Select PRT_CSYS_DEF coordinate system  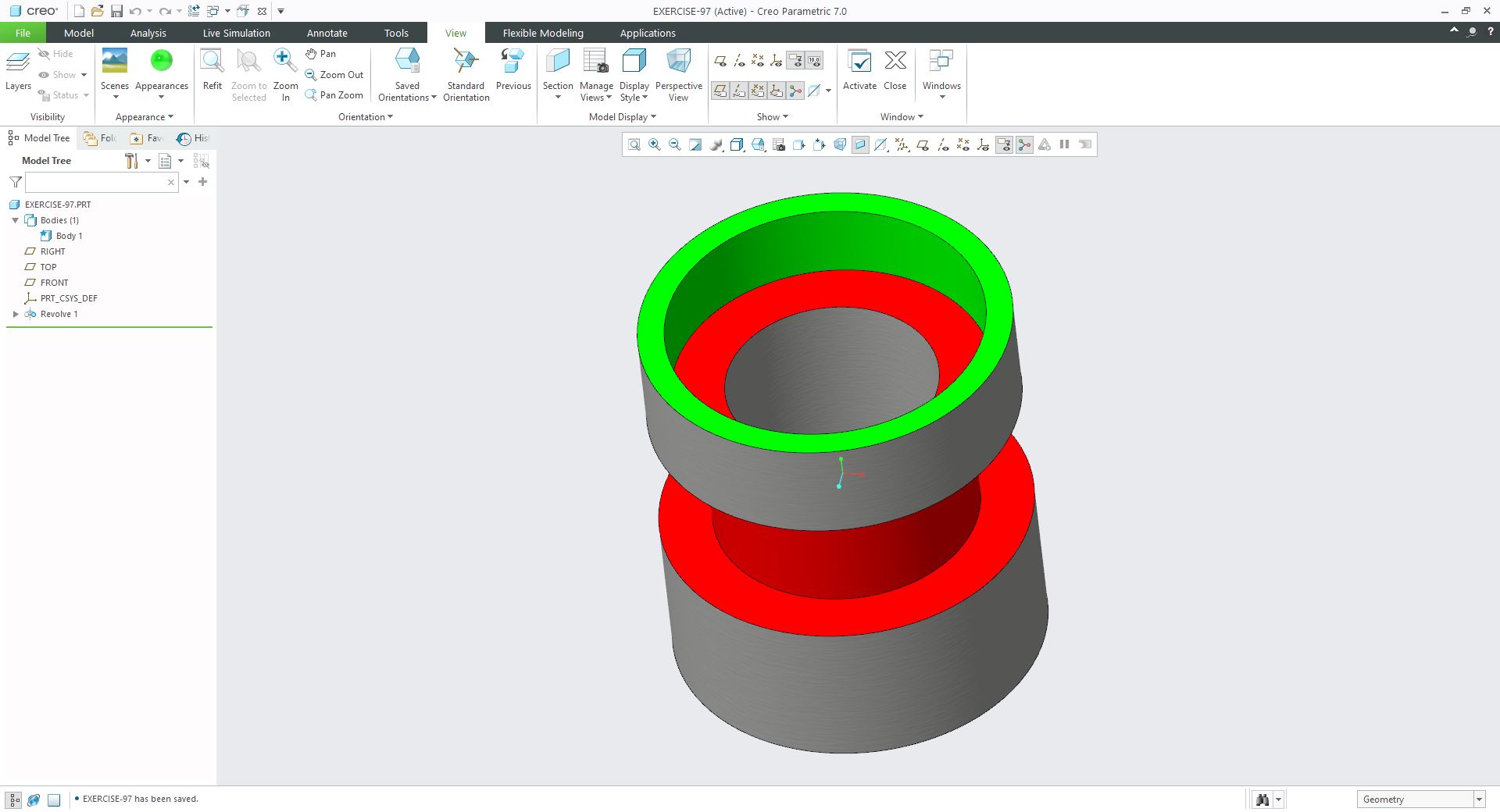69,298
